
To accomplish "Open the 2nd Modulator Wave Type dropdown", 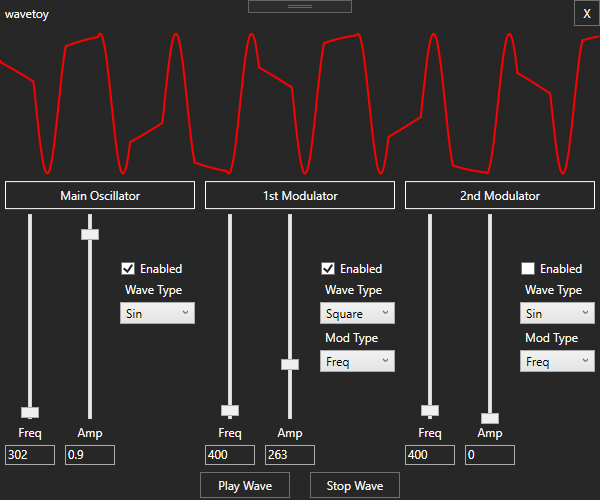I will point(557,313).
